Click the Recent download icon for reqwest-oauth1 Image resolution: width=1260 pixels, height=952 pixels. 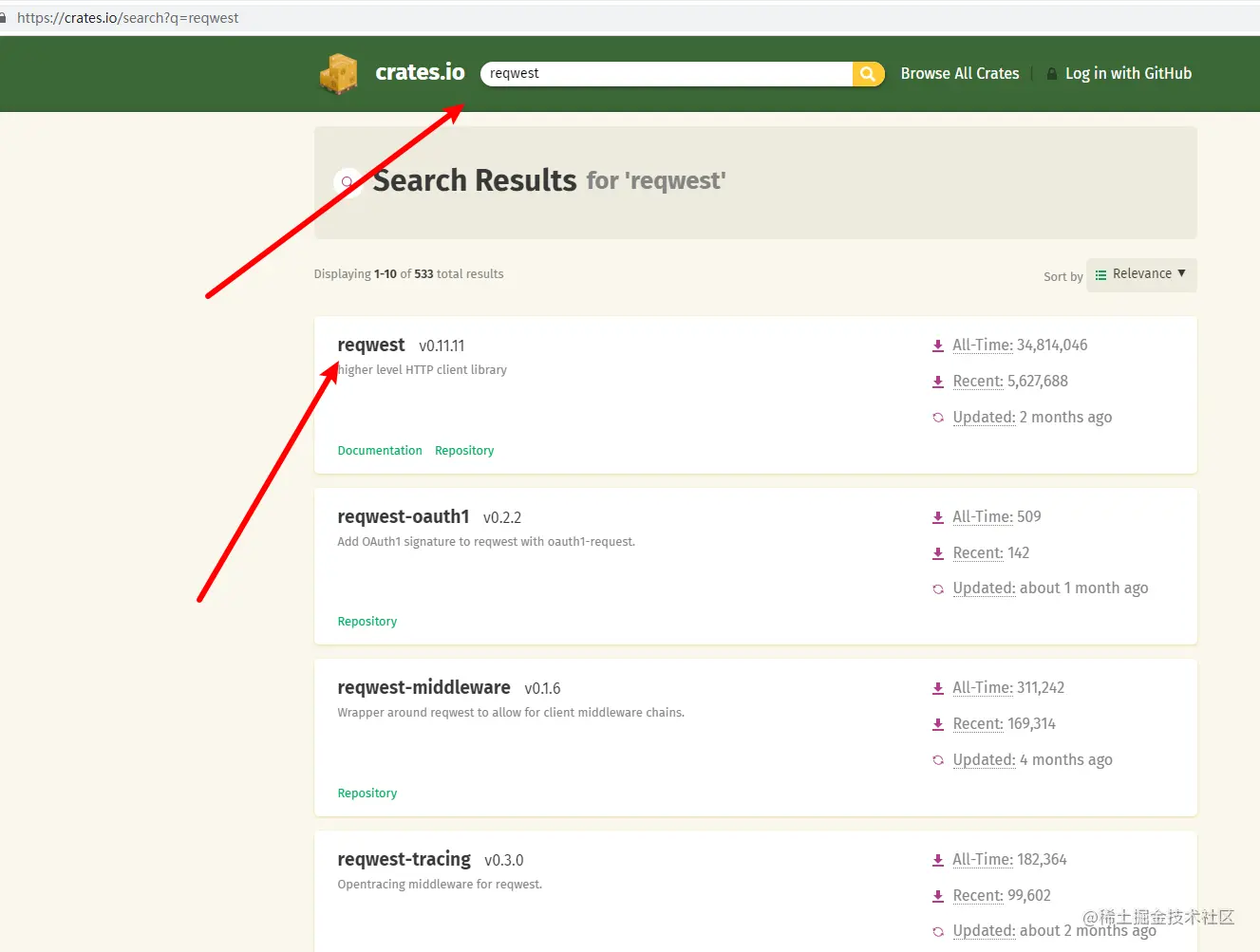pyautogui.click(x=938, y=553)
